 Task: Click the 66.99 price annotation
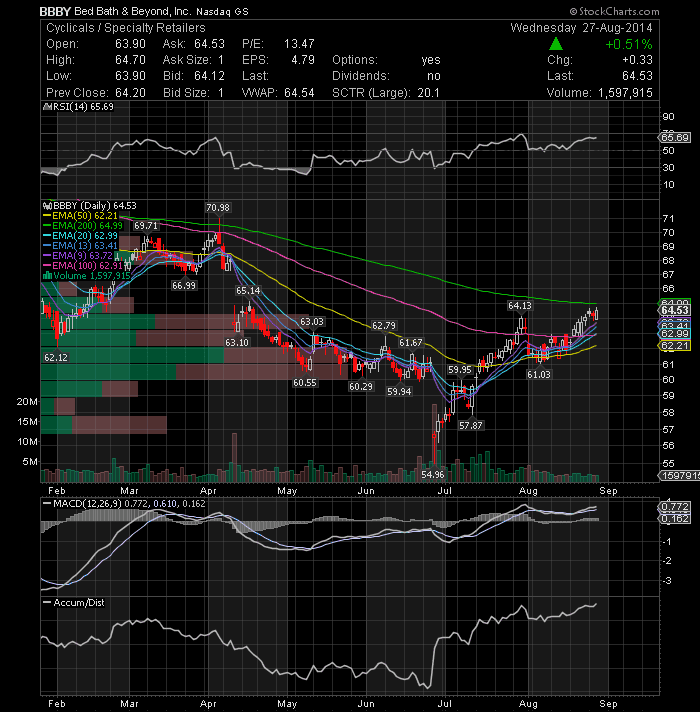tap(183, 286)
